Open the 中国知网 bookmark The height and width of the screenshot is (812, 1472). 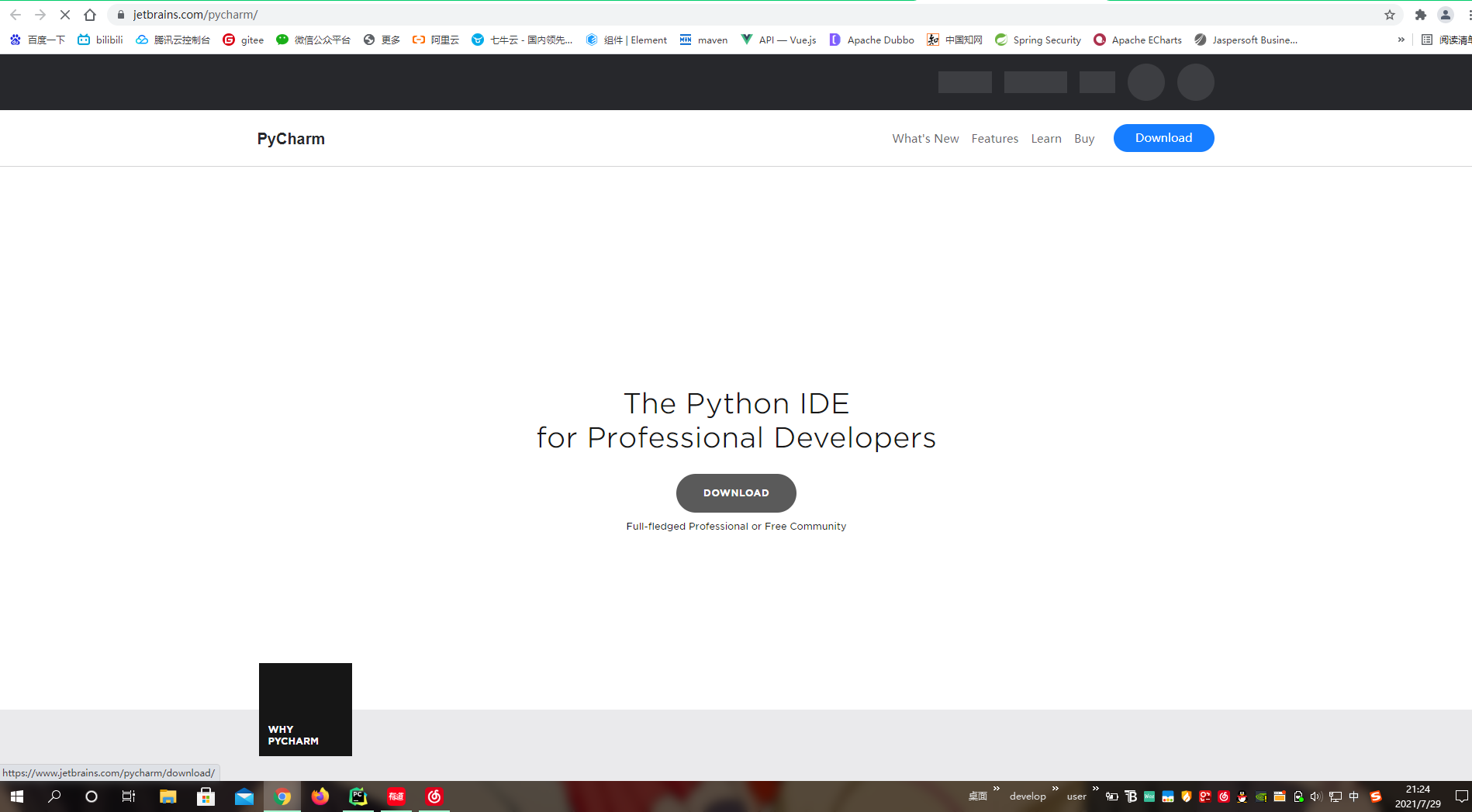955,40
